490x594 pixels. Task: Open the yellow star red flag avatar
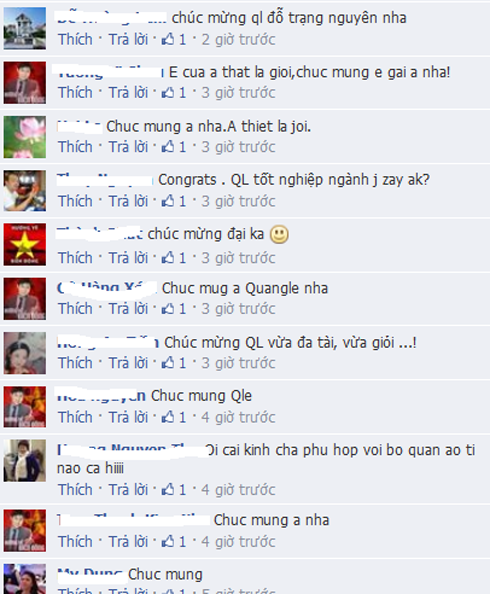25,244
